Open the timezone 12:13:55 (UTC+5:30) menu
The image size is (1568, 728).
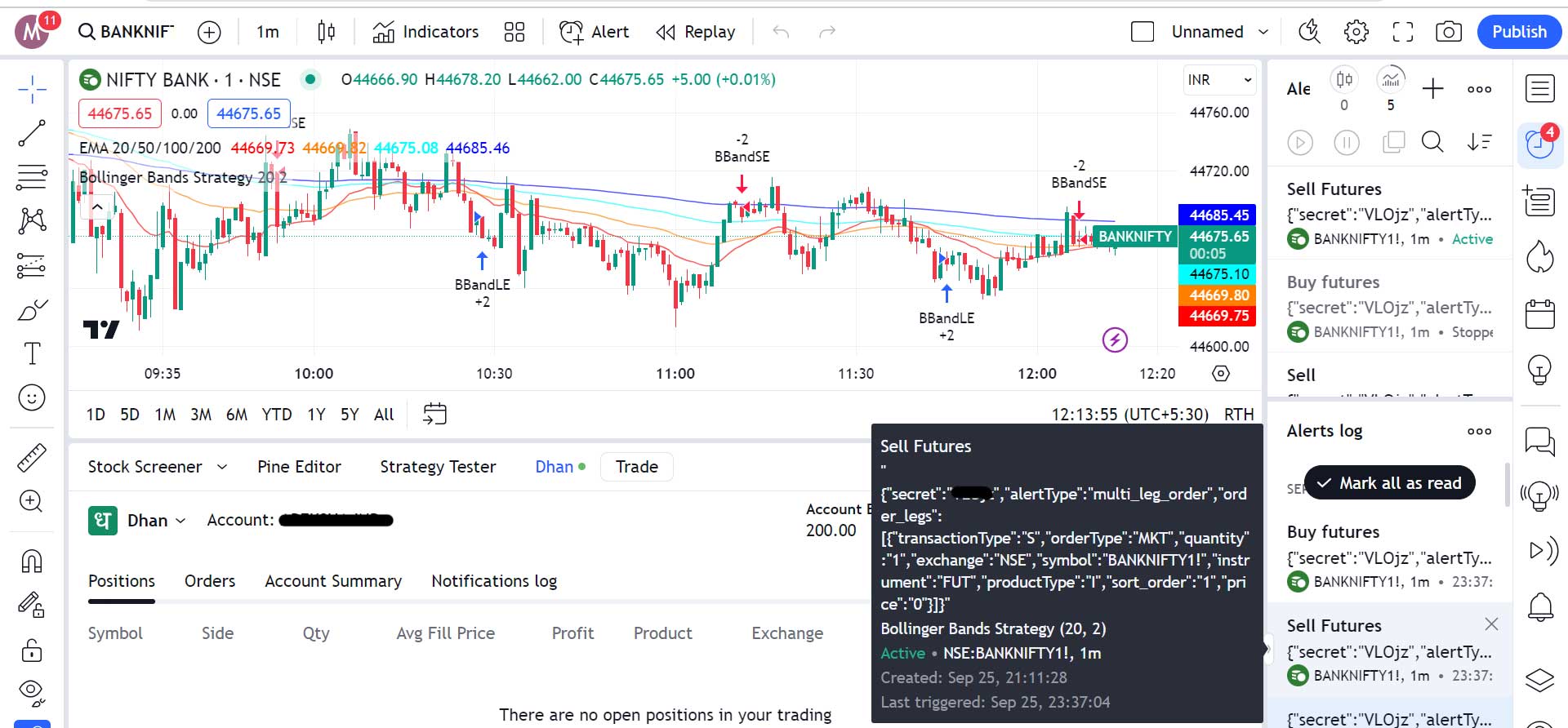click(x=1130, y=415)
